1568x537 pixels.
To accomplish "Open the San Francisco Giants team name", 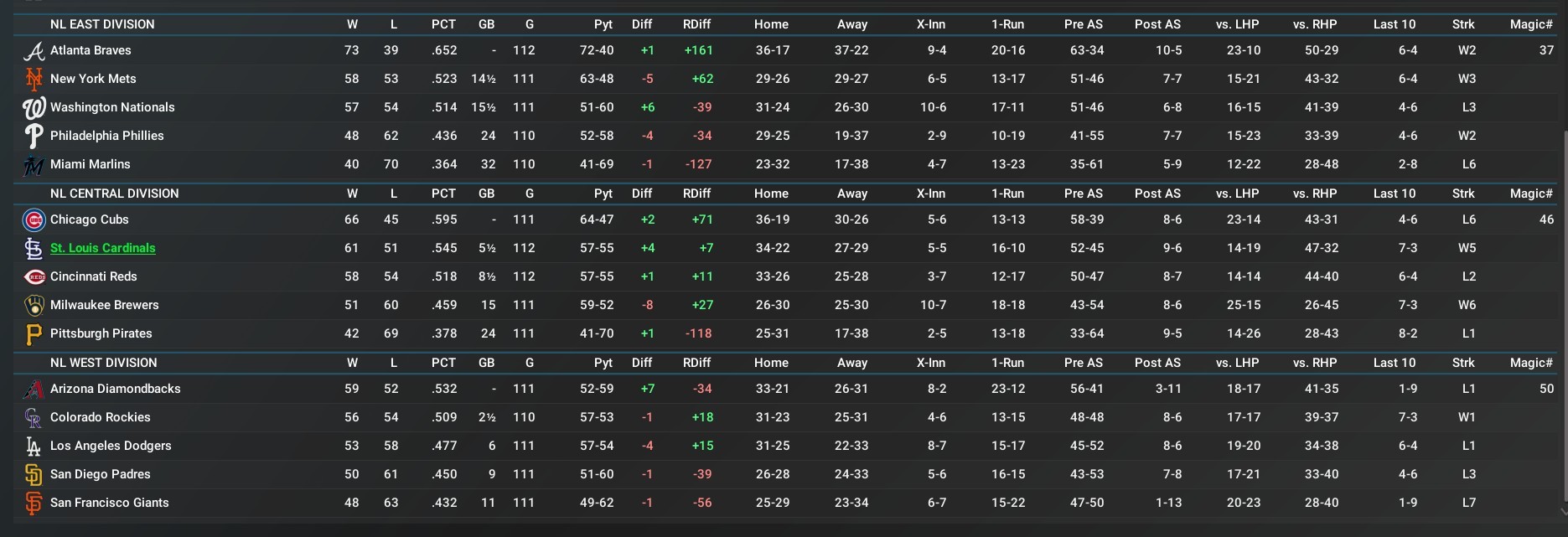I will pyautogui.click(x=110, y=503).
